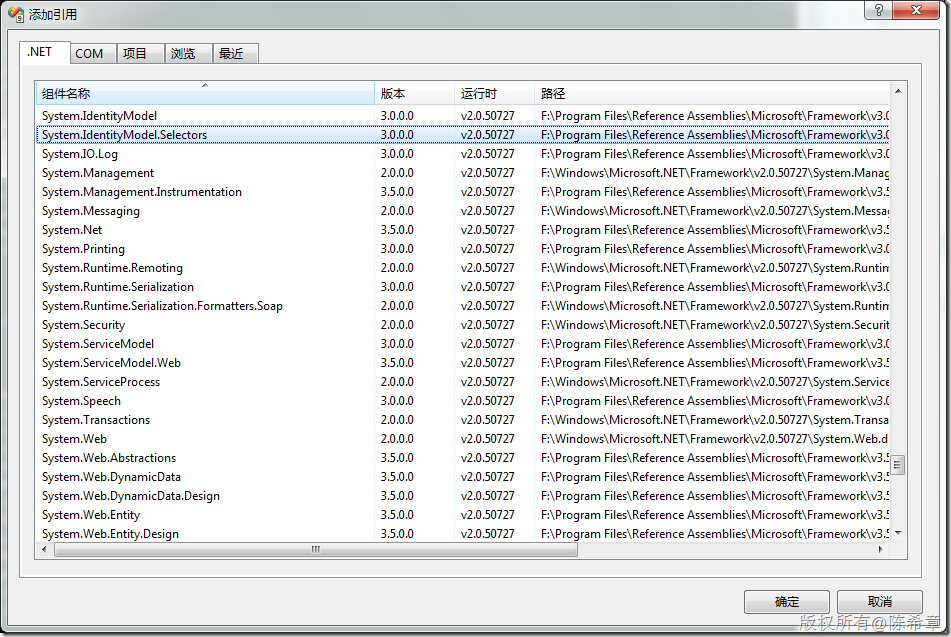Screen dimensions: 951x637
Task: Select System.ServiceProcess component
Action: [463, 382]
